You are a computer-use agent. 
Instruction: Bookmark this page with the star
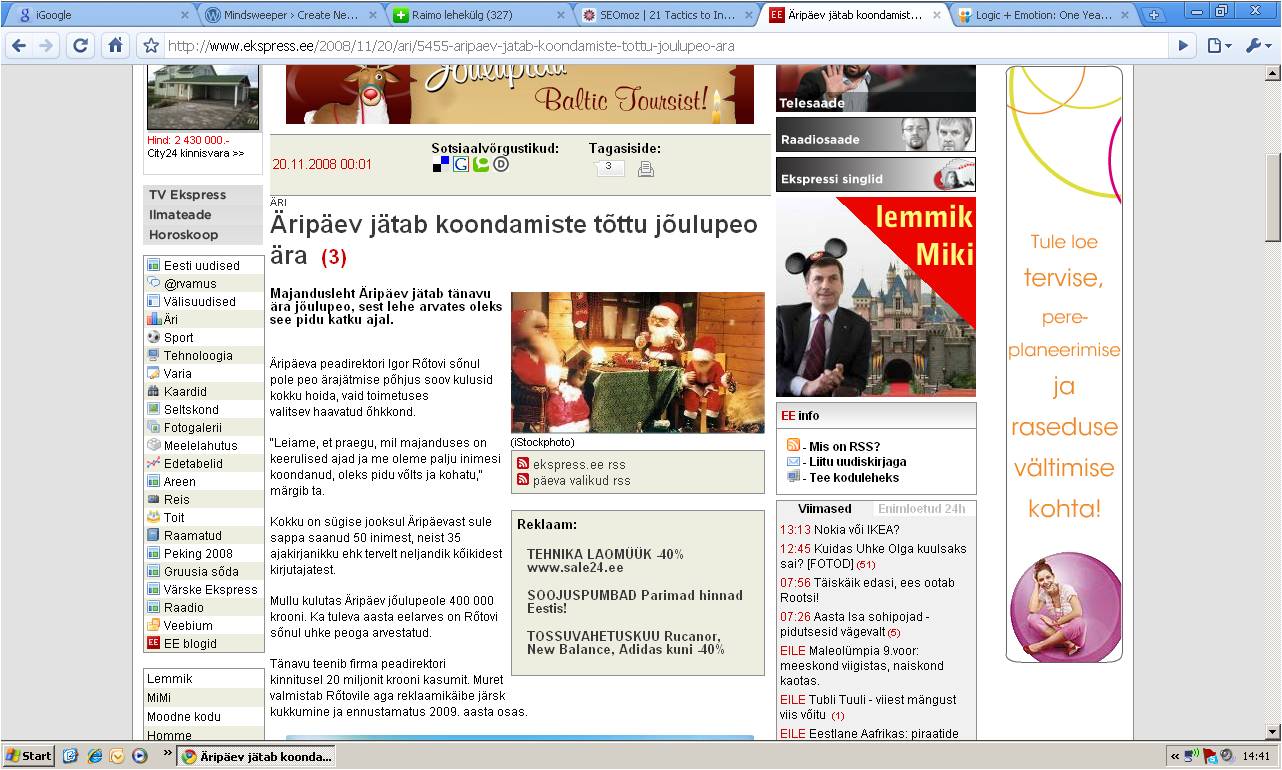tap(151, 45)
